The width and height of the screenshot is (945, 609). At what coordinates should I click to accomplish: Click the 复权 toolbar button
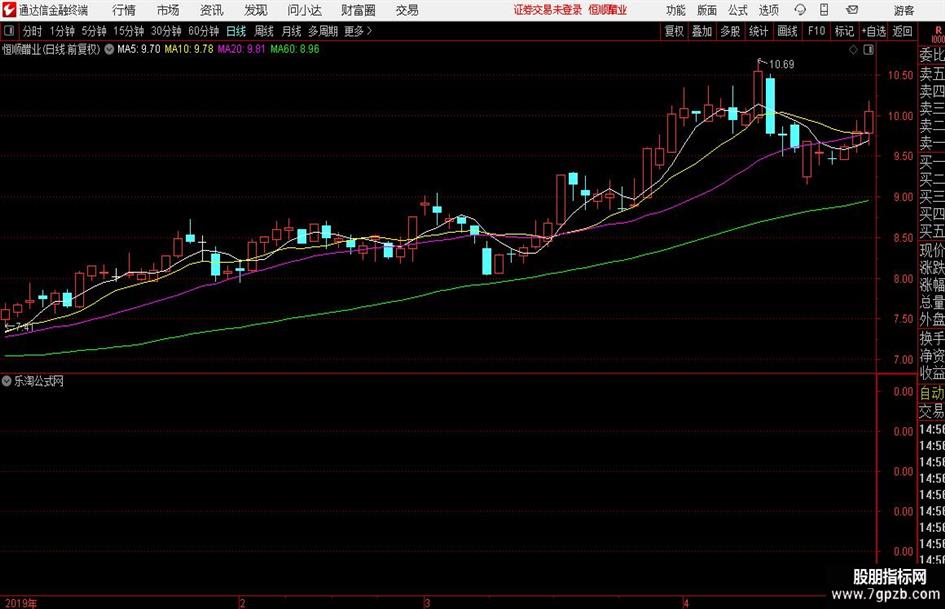(674, 31)
